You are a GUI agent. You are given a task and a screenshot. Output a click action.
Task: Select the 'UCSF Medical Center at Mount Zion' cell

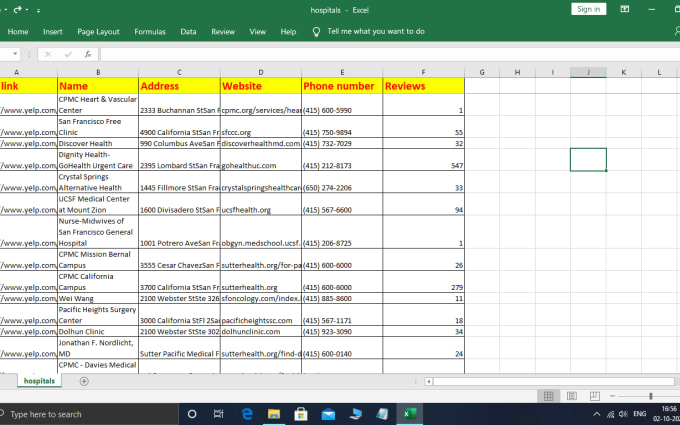(98, 204)
